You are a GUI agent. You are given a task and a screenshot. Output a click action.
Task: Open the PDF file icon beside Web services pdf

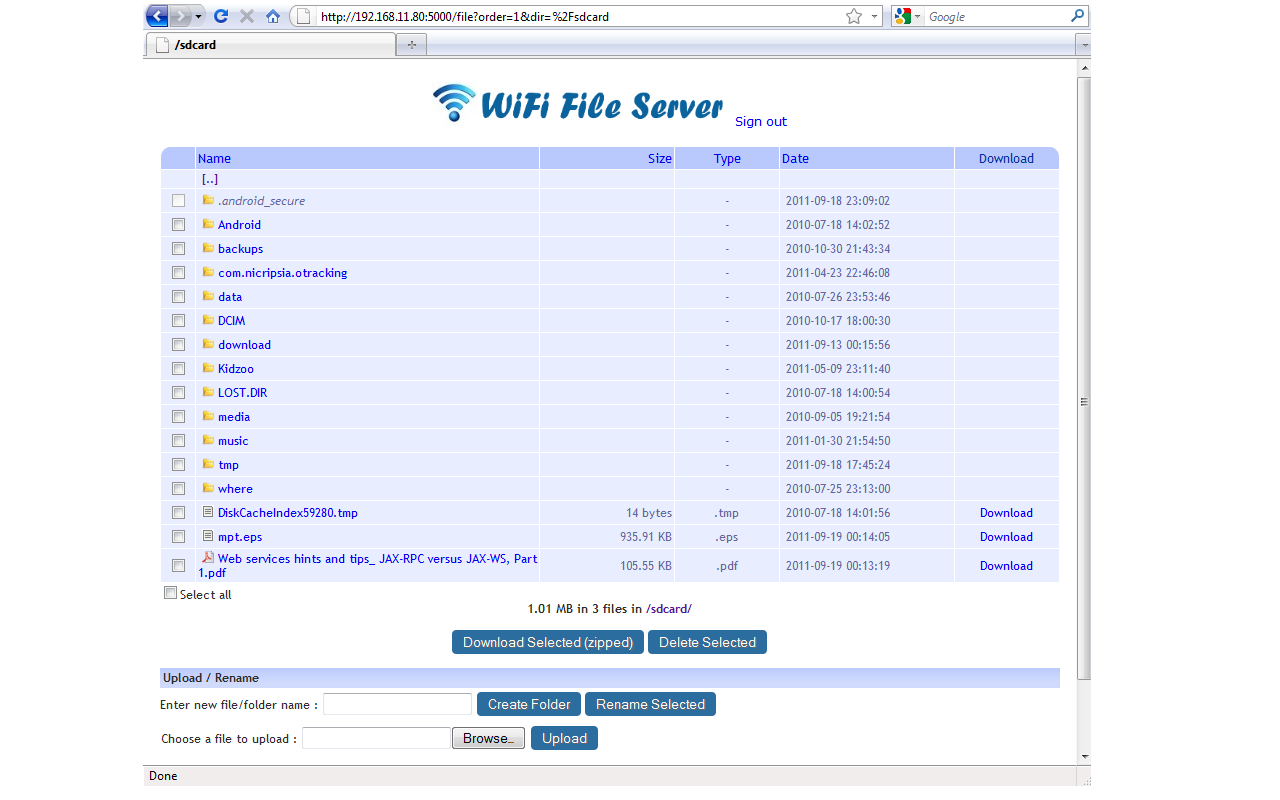[210, 558]
